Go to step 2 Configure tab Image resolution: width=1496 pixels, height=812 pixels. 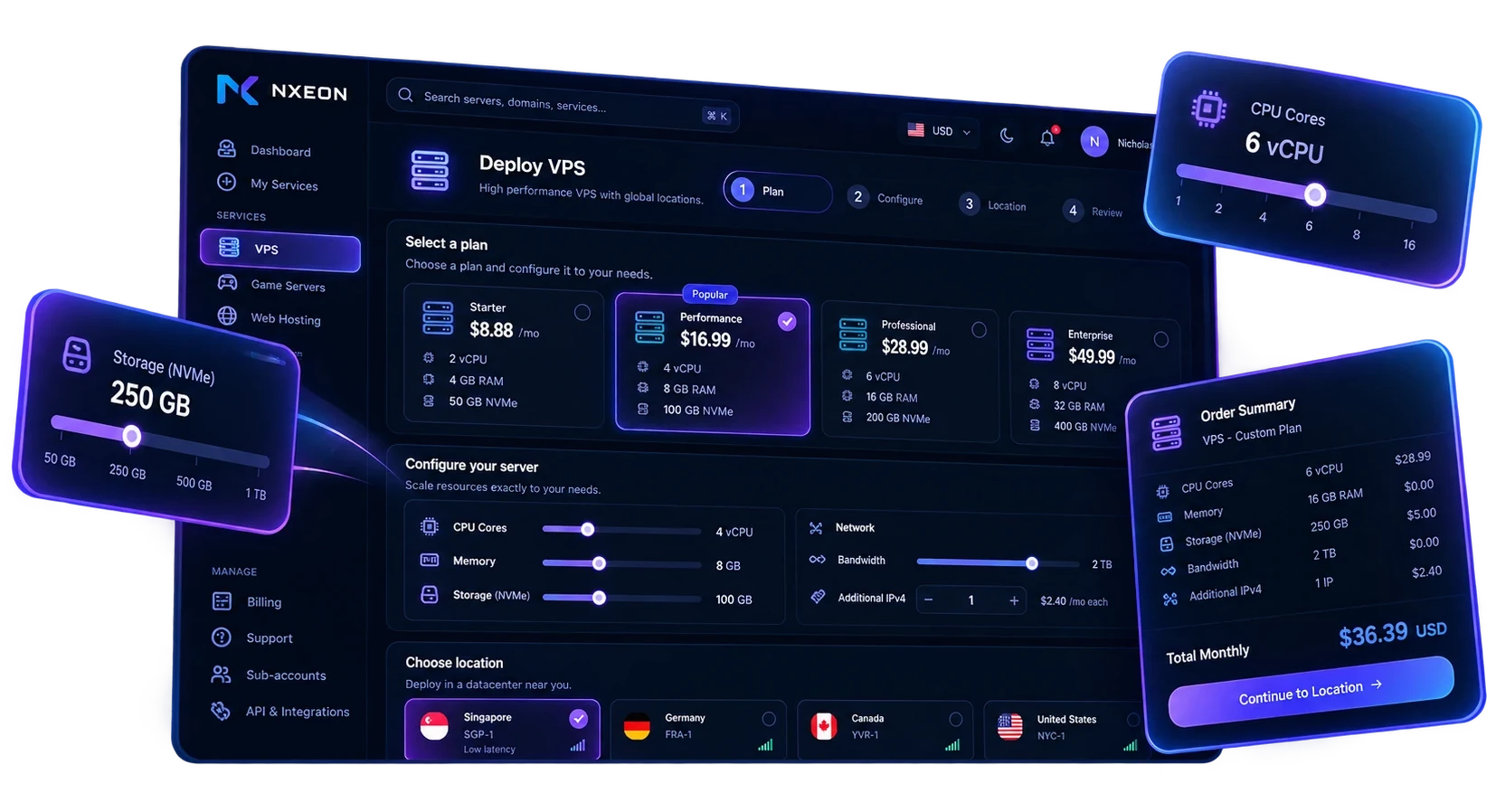click(x=885, y=198)
